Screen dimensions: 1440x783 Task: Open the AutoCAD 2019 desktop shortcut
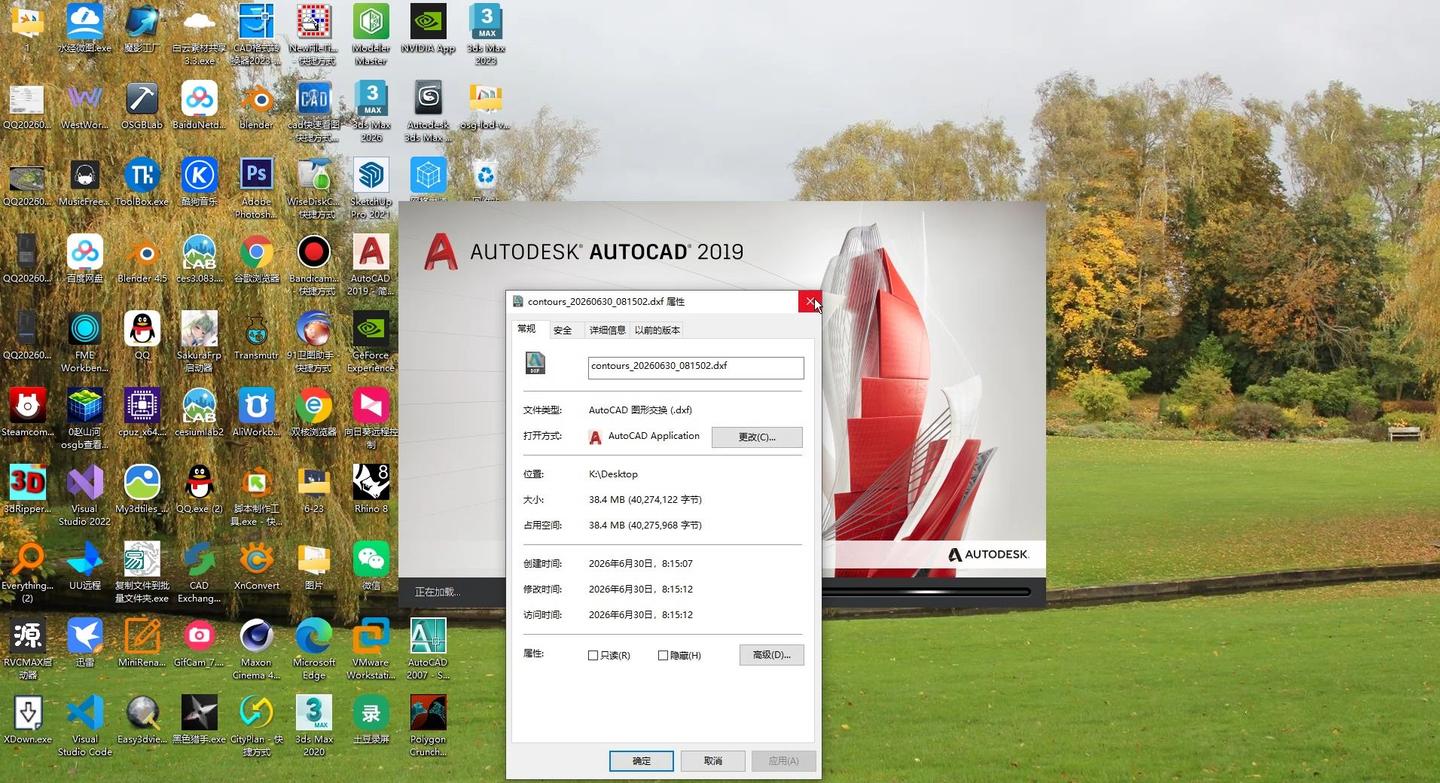click(x=371, y=263)
